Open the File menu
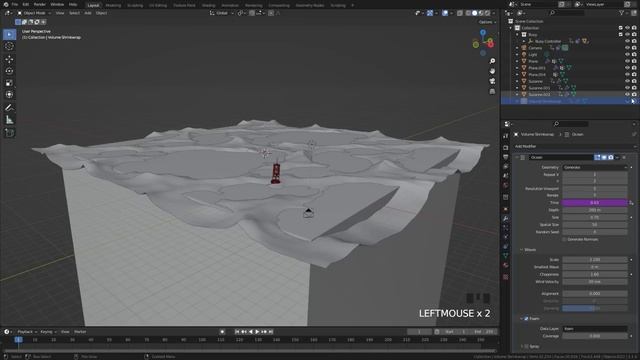 coord(15,4)
